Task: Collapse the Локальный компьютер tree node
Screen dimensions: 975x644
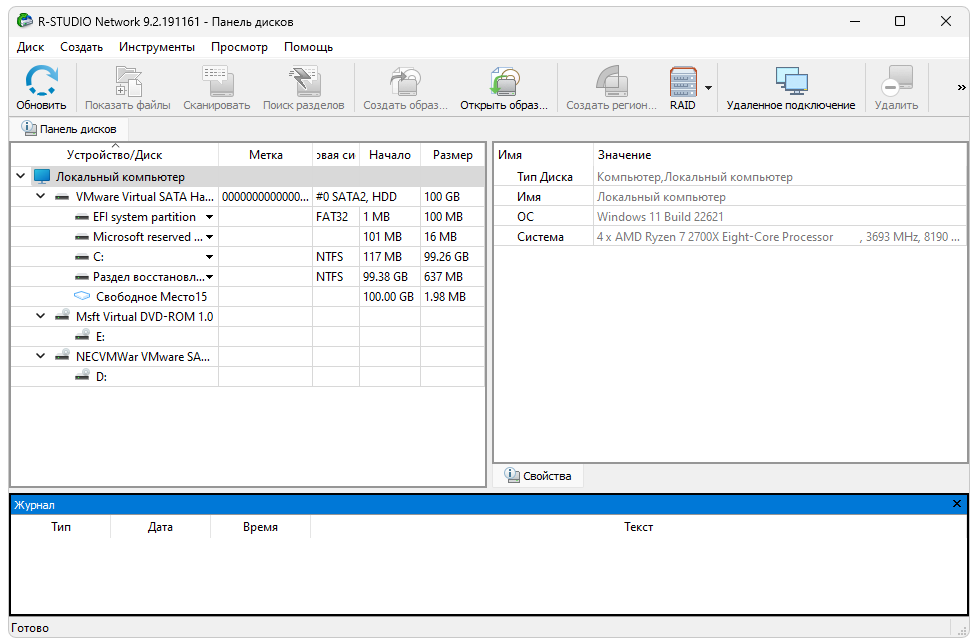Action: coord(21,176)
